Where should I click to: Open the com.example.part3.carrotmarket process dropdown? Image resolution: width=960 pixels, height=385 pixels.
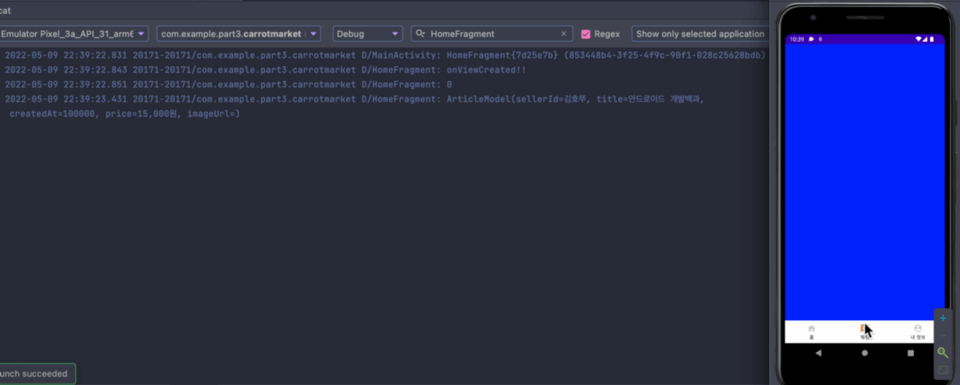239,34
